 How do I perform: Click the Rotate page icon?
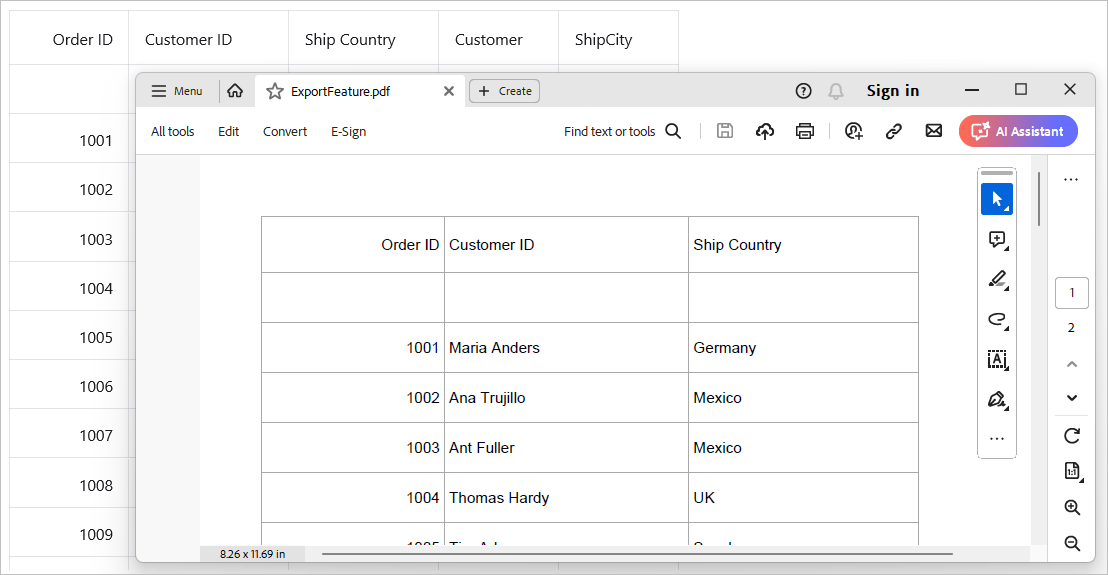click(1072, 436)
